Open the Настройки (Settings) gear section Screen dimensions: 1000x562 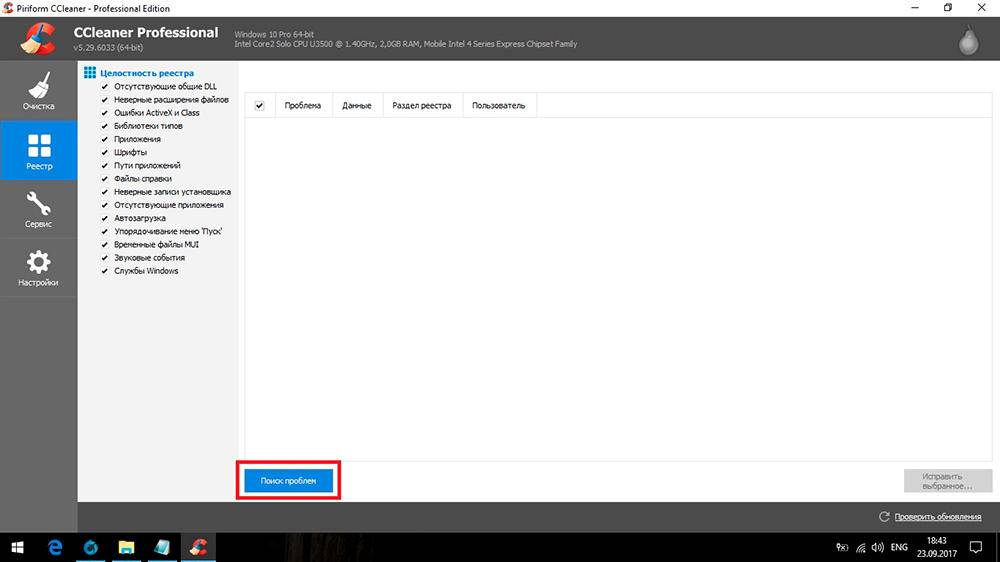pos(38,269)
